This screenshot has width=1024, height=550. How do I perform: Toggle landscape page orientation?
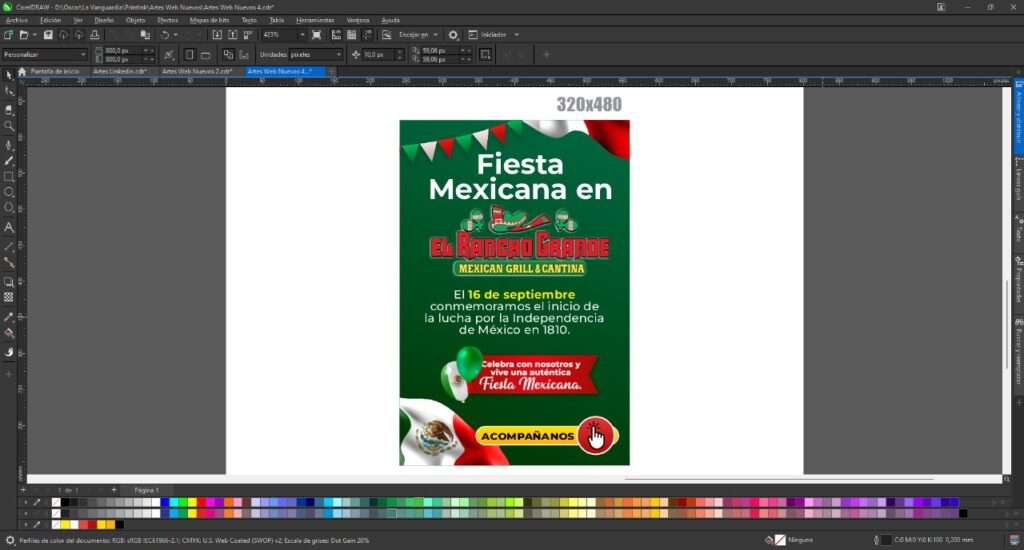(x=206, y=55)
